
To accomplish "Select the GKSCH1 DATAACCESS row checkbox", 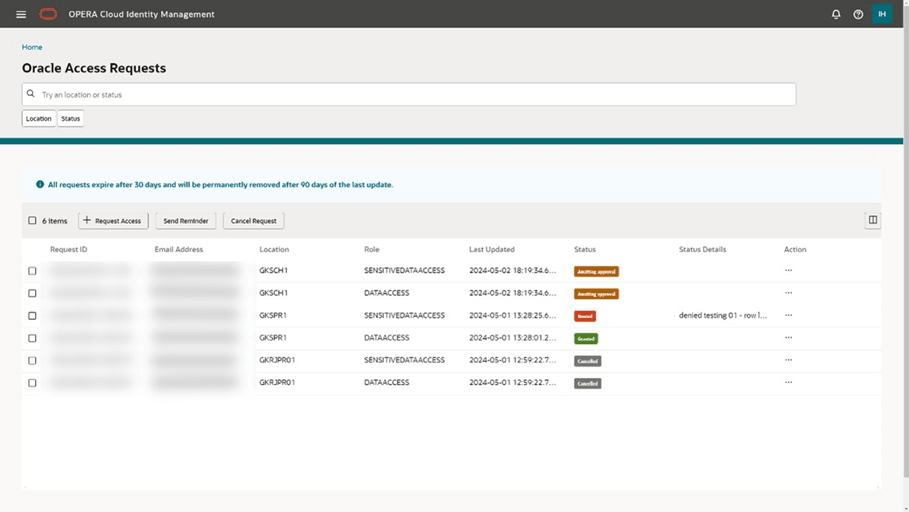I will (32, 293).
